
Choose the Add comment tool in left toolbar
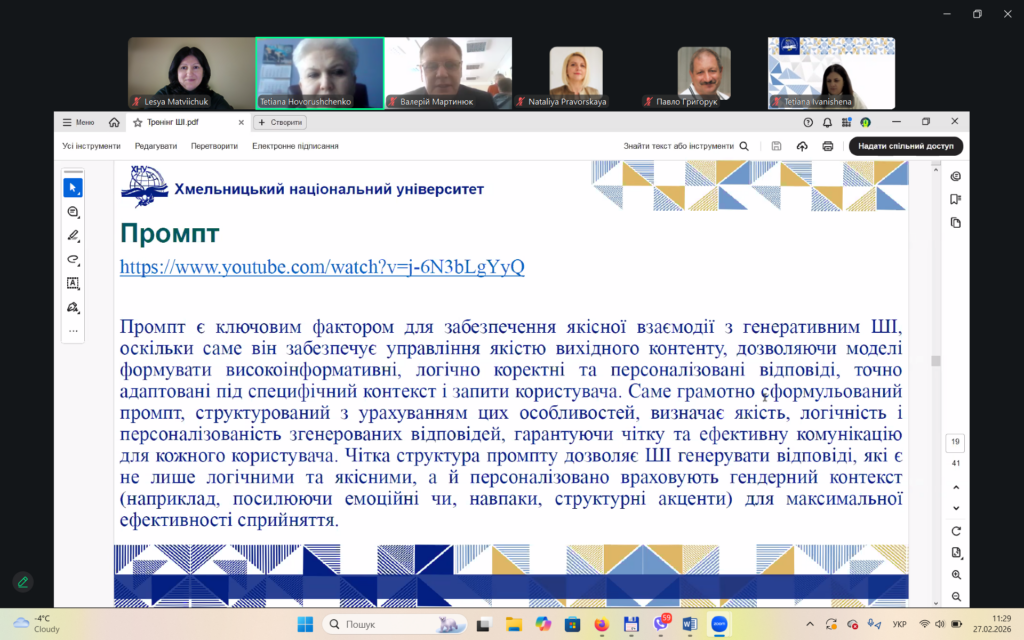(x=73, y=212)
